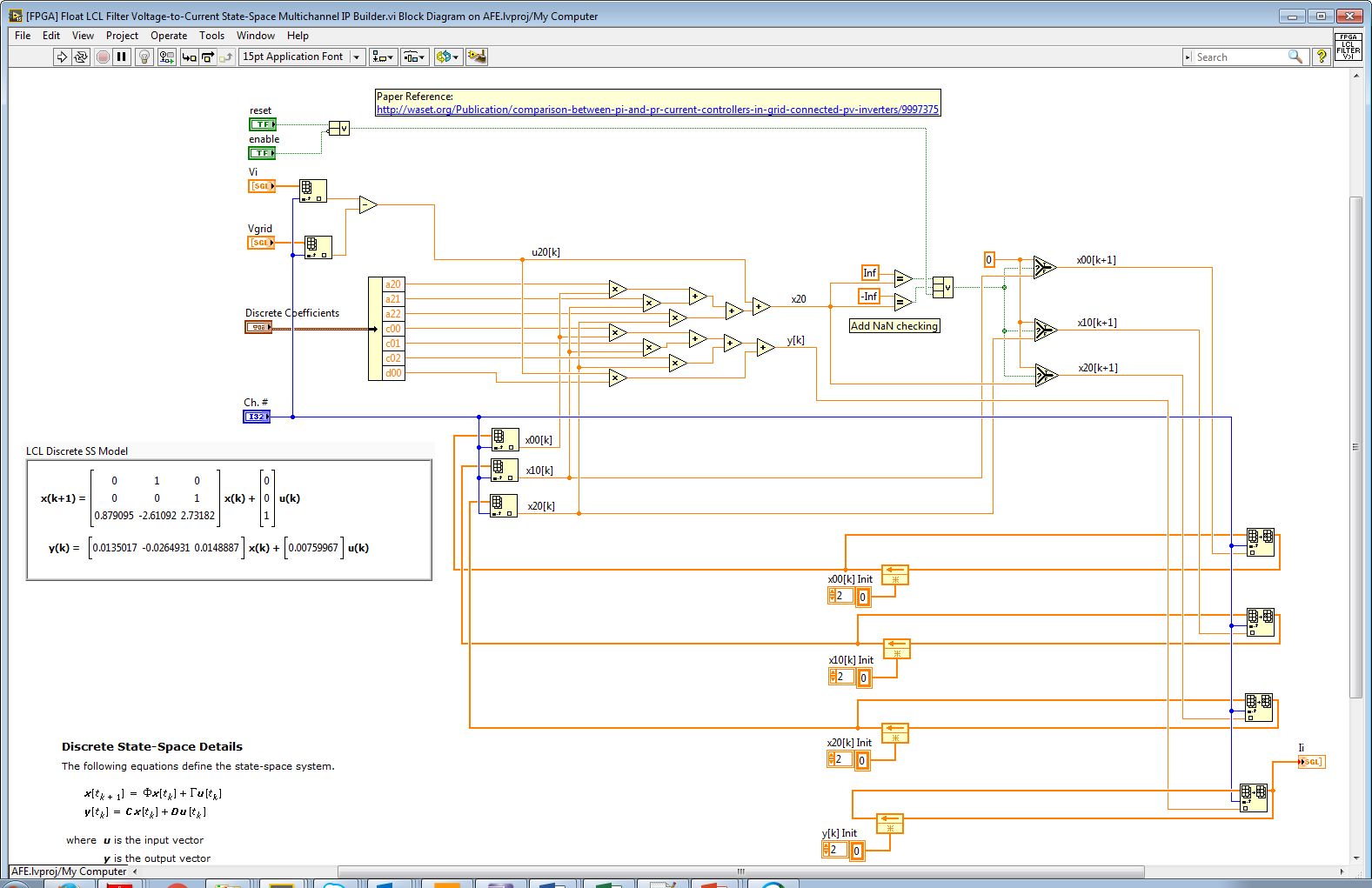Open the Project menu

122,36
